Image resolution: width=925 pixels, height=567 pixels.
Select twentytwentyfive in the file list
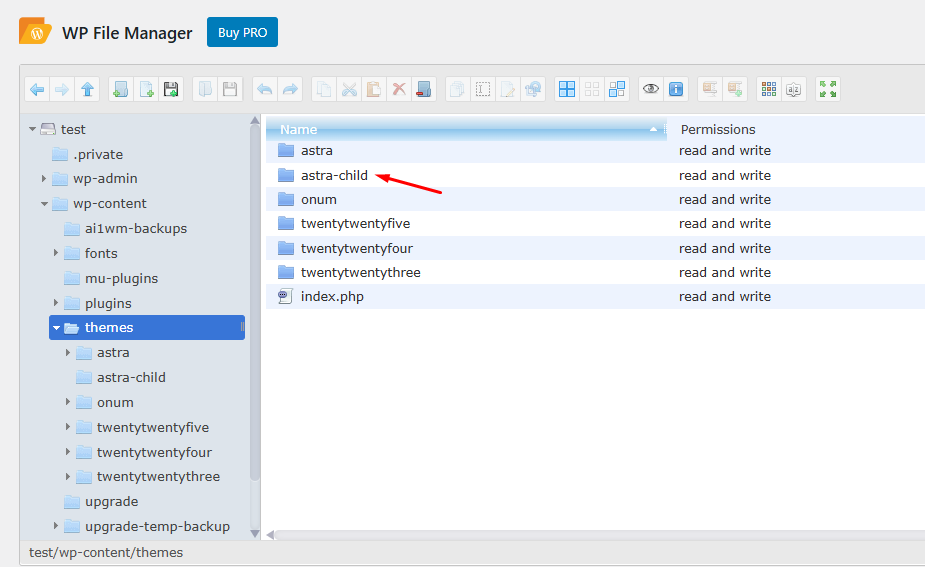[x=595, y=224]
